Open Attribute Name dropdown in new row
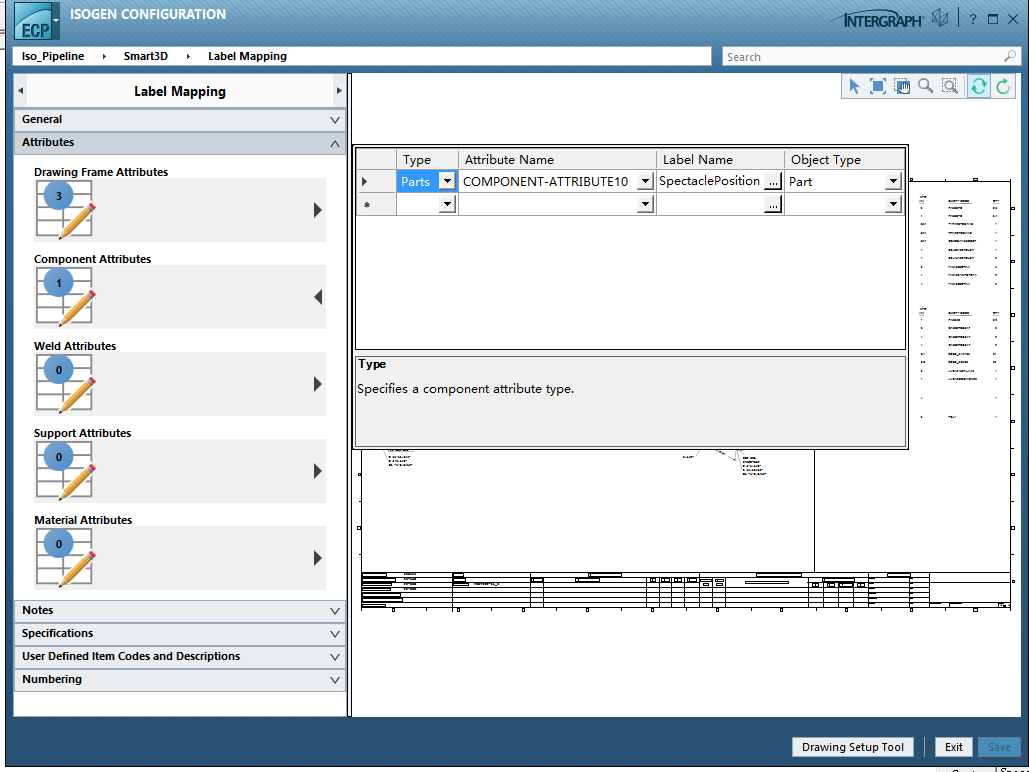Image resolution: width=1029 pixels, height=772 pixels. 645,204
